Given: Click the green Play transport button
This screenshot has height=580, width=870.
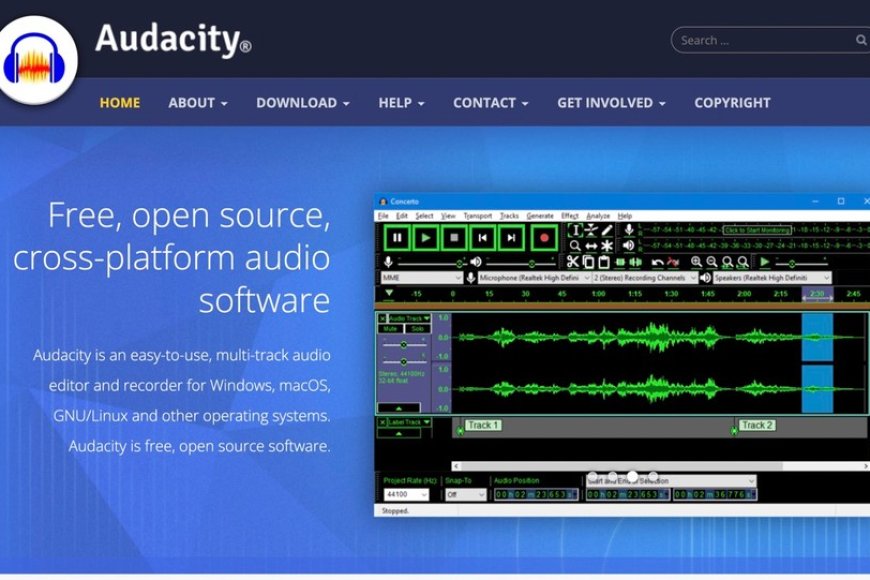Looking at the screenshot, I should 426,238.
